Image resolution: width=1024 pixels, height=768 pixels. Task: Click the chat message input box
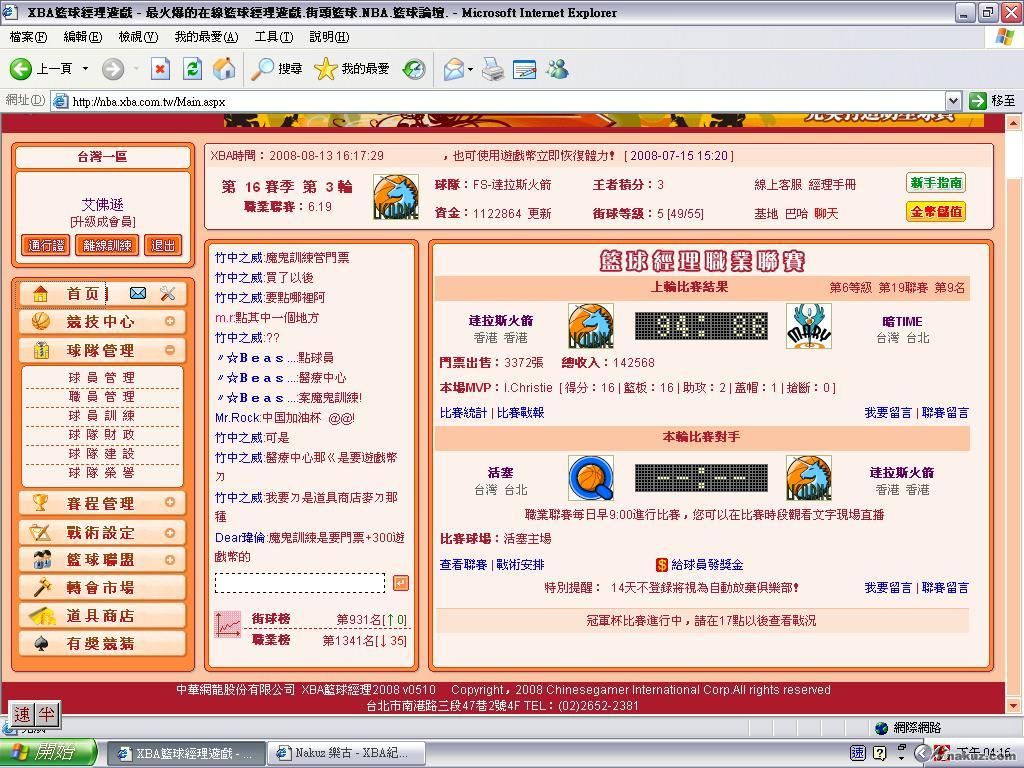[x=299, y=583]
